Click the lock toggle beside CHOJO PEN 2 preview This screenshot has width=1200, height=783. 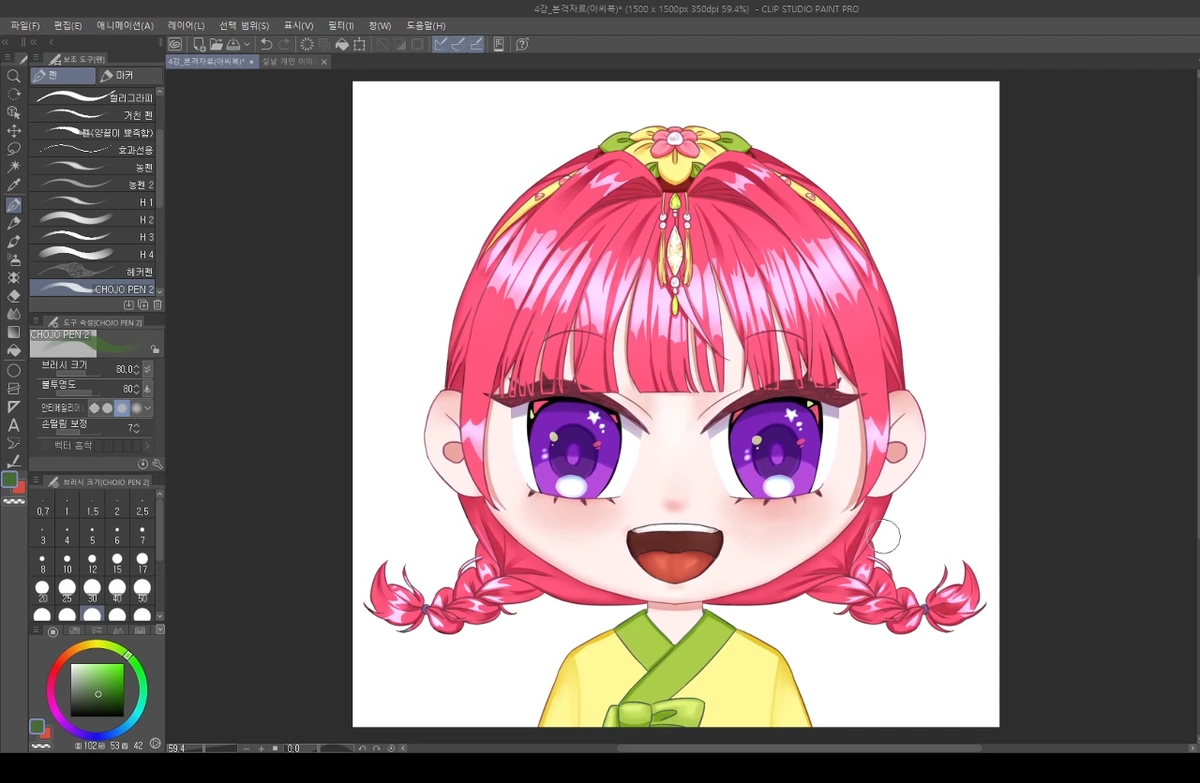[156, 349]
